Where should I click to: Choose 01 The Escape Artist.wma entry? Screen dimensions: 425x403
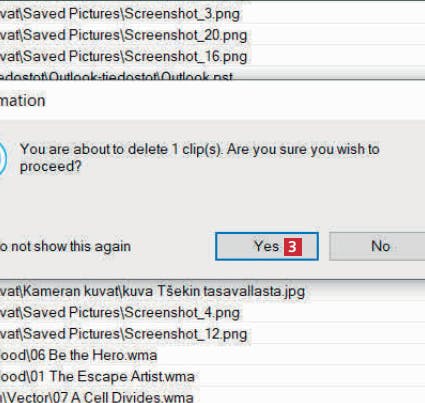point(212,376)
